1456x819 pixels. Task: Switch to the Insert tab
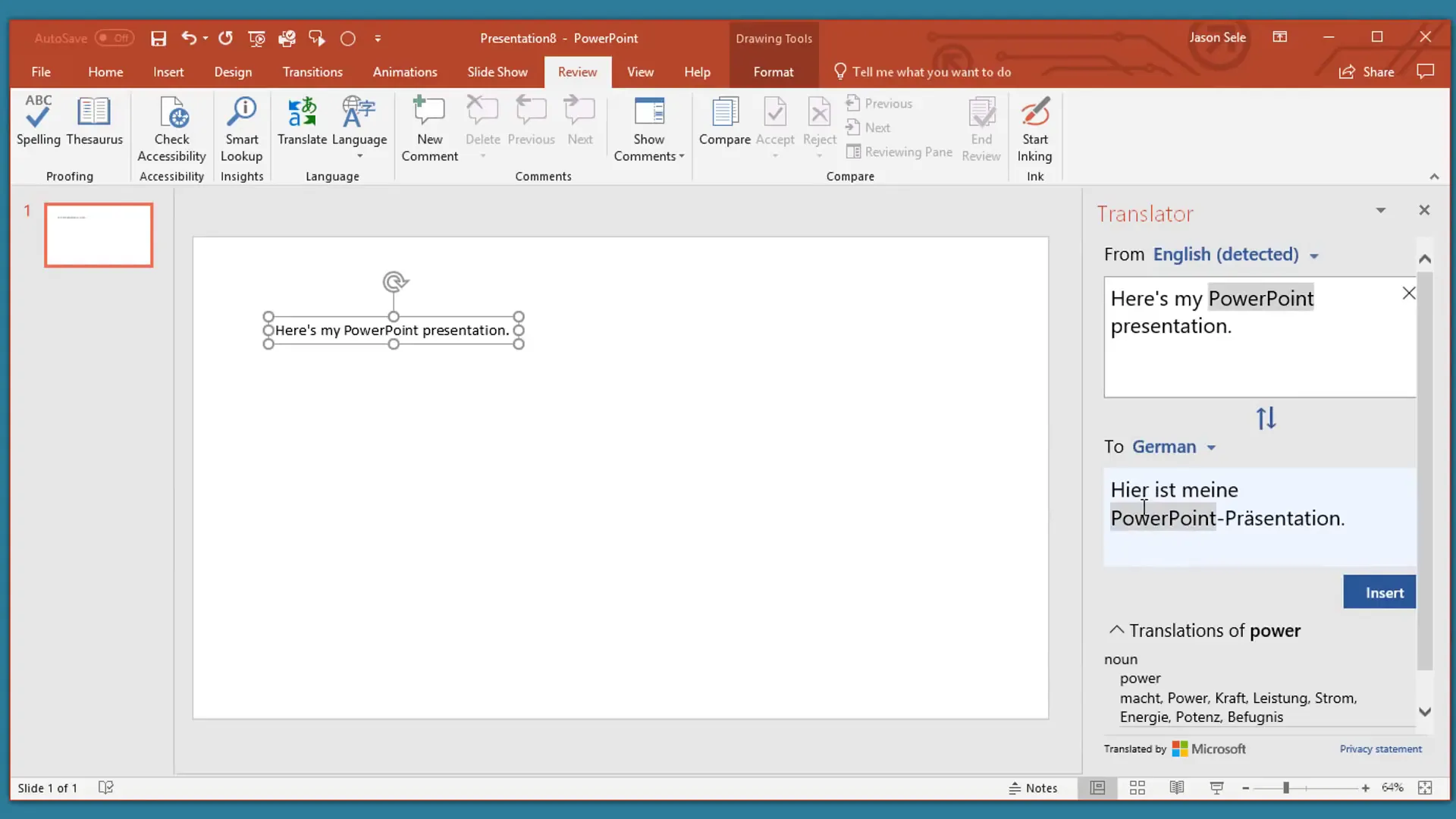point(168,72)
